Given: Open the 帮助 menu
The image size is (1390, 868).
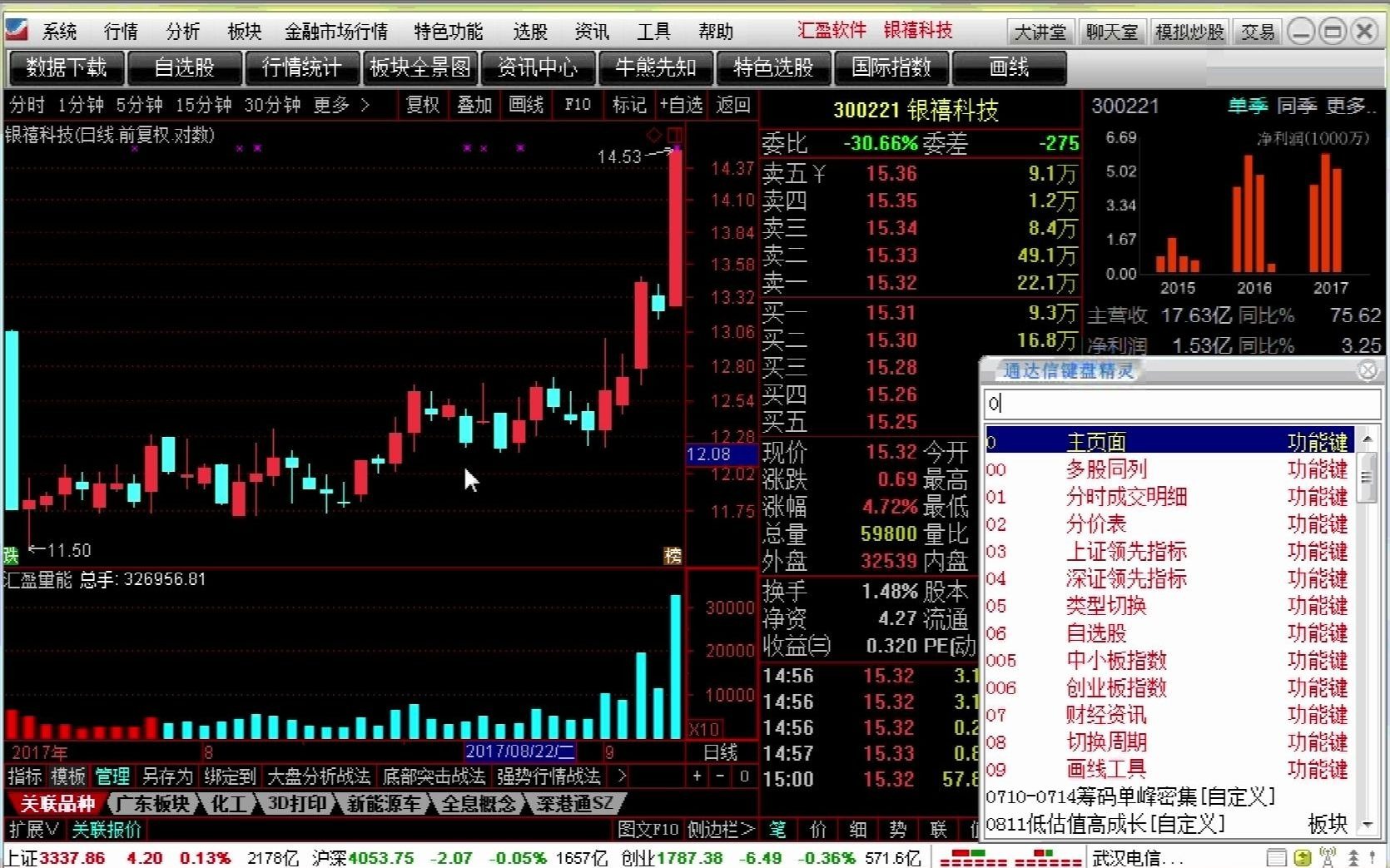Looking at the screenshot, I should tap(716, 32).
